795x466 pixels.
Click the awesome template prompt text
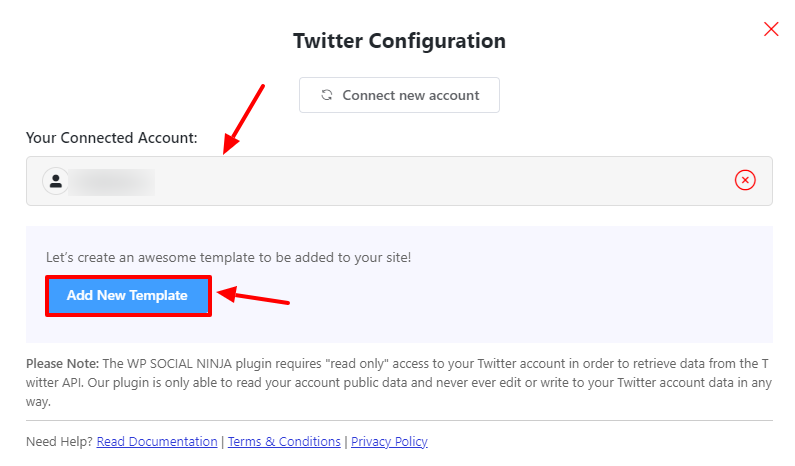pyautogui.click(x=228, y=258)
